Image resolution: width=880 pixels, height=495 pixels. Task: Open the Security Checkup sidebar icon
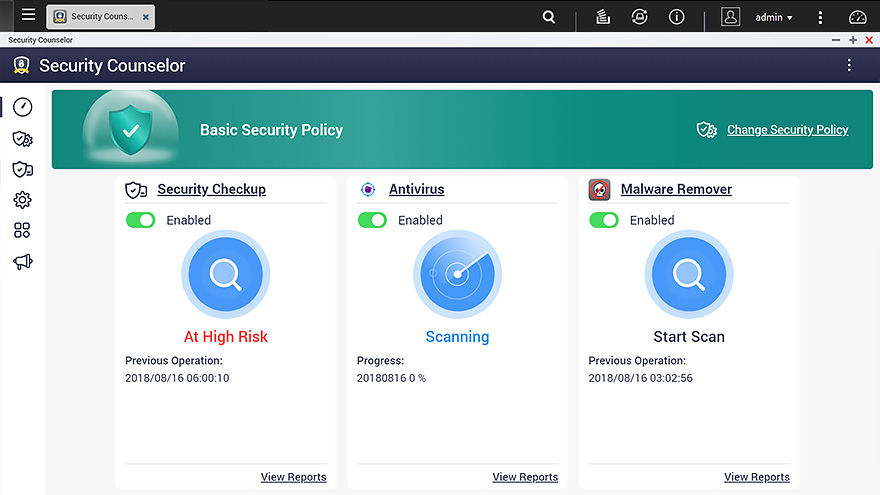pyautogui.click(x=22, y=169)
